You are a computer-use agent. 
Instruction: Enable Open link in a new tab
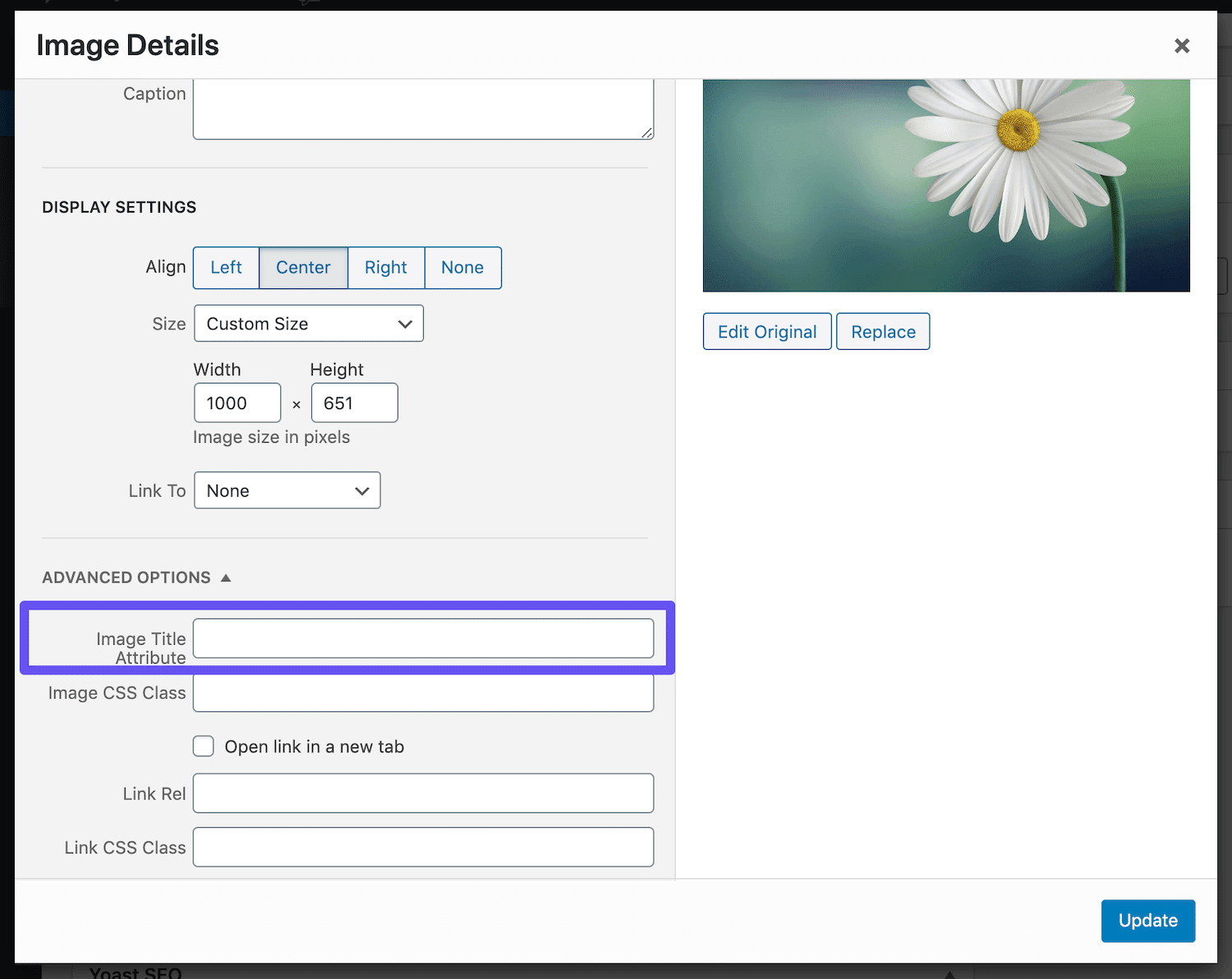click(204, 747)
